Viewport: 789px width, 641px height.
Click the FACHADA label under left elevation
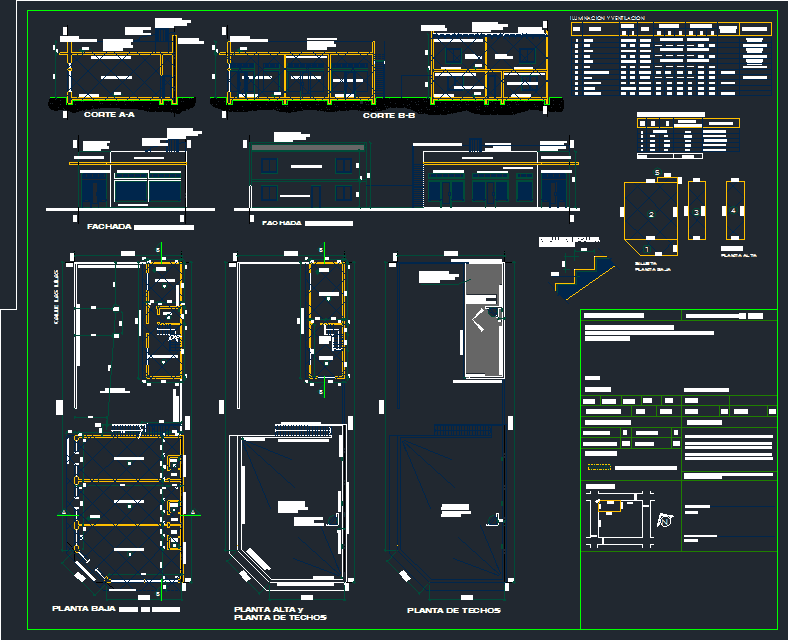109,227
